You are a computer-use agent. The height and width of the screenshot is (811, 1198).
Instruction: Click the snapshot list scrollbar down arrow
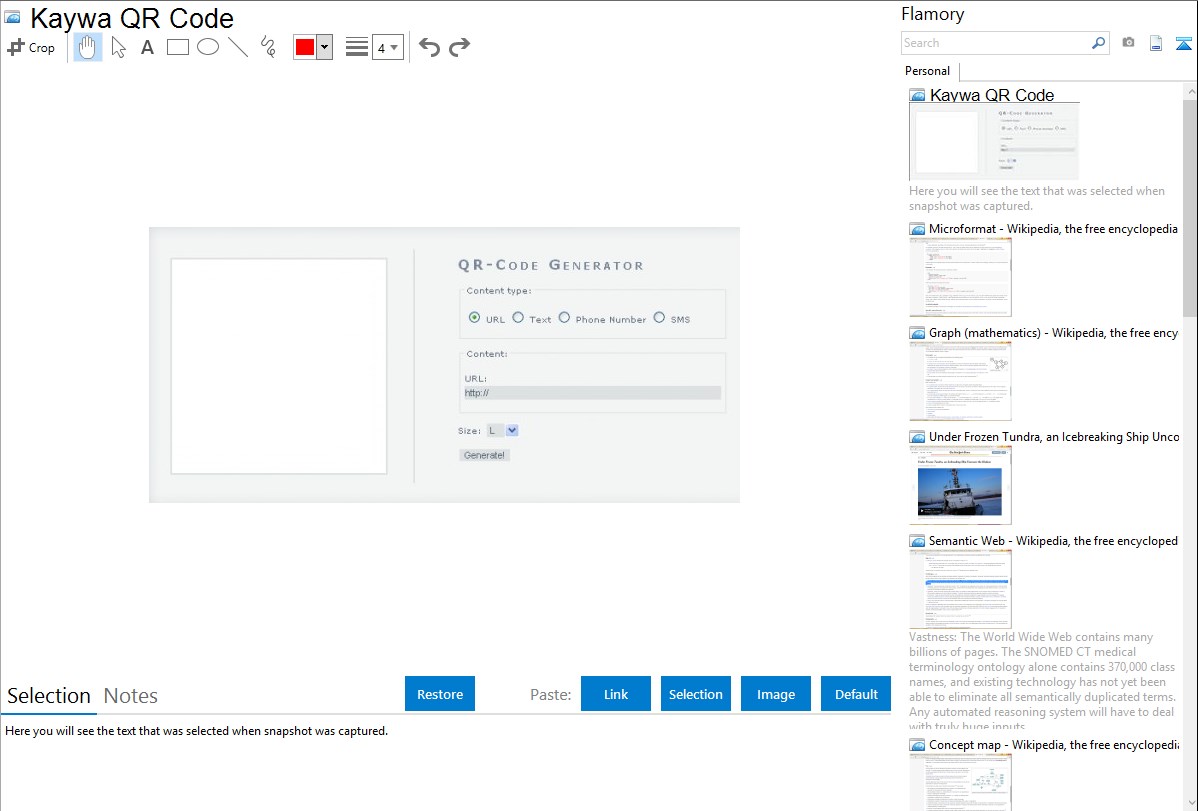(1191, 803)
